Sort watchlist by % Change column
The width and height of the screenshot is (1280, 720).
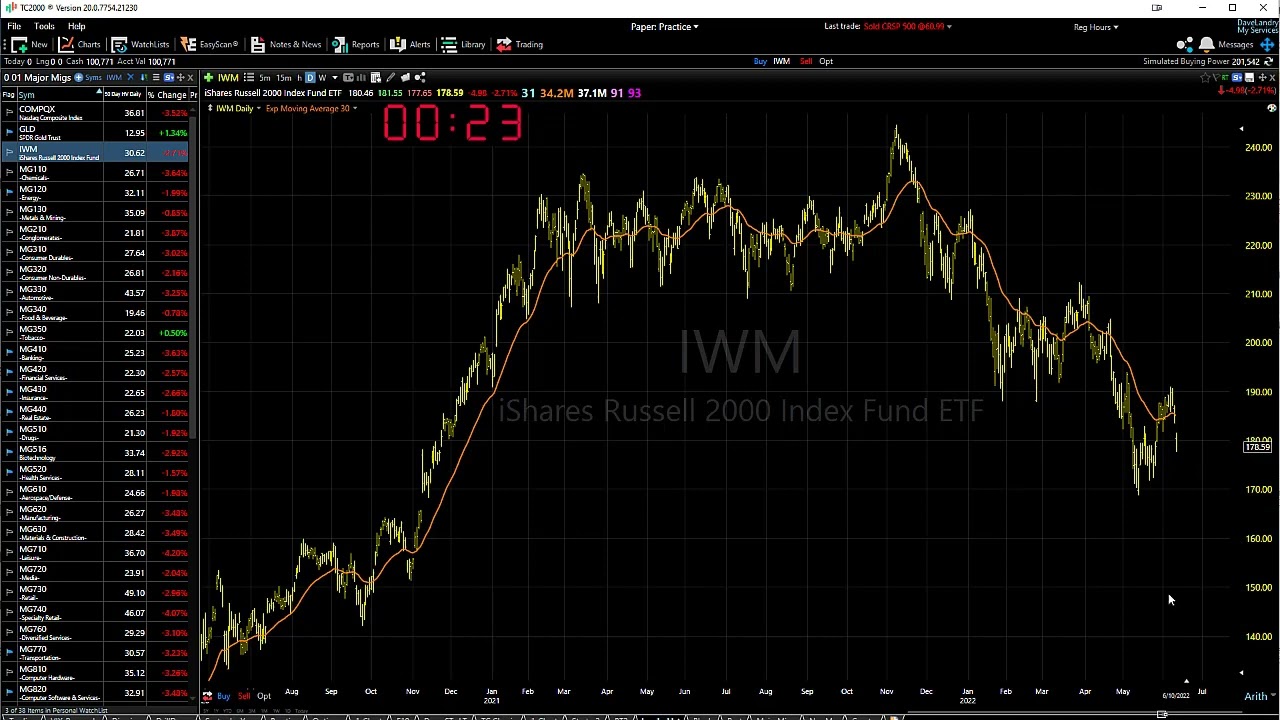(167, 95)
